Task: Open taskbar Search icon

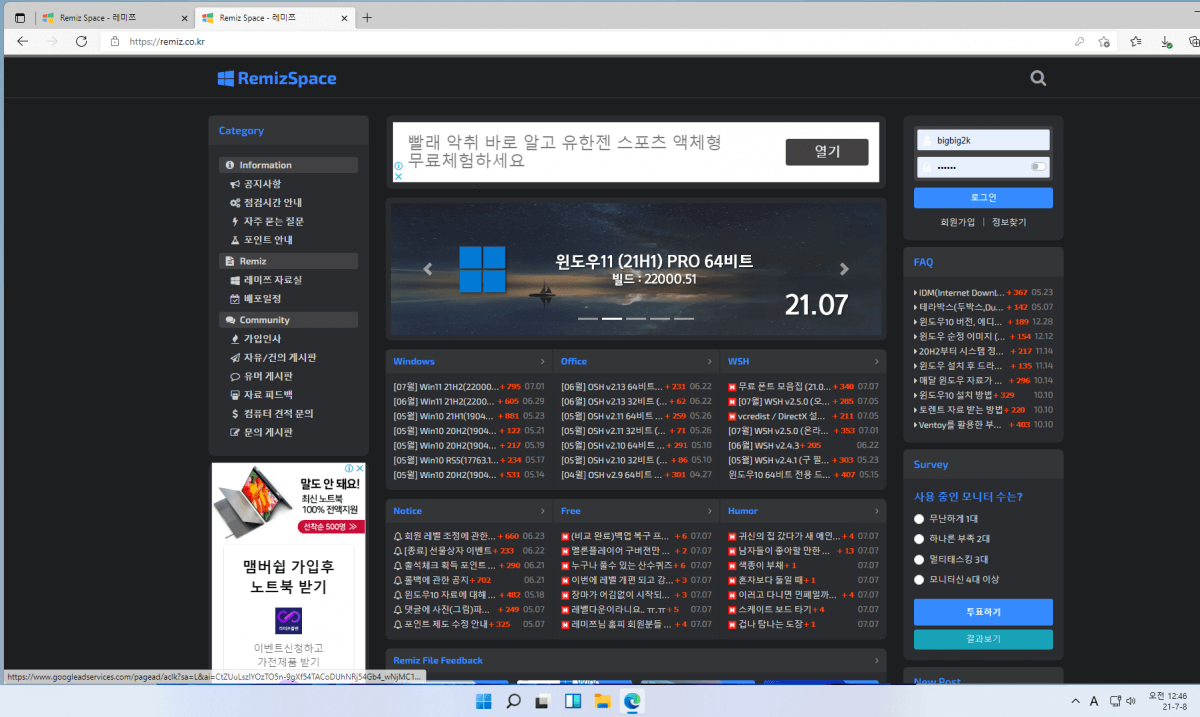Action: 513,700
